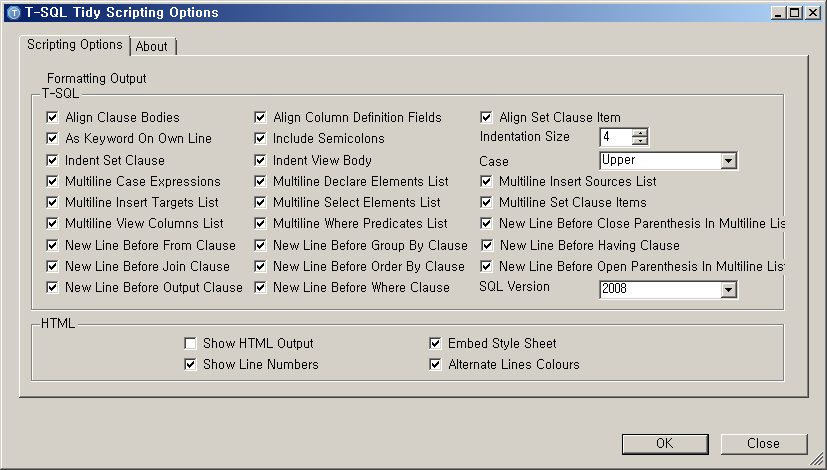Minimize the Scripting Options window
Viewport: 827px width, 470px height.
pyautogui.click(x=778, y=13)
